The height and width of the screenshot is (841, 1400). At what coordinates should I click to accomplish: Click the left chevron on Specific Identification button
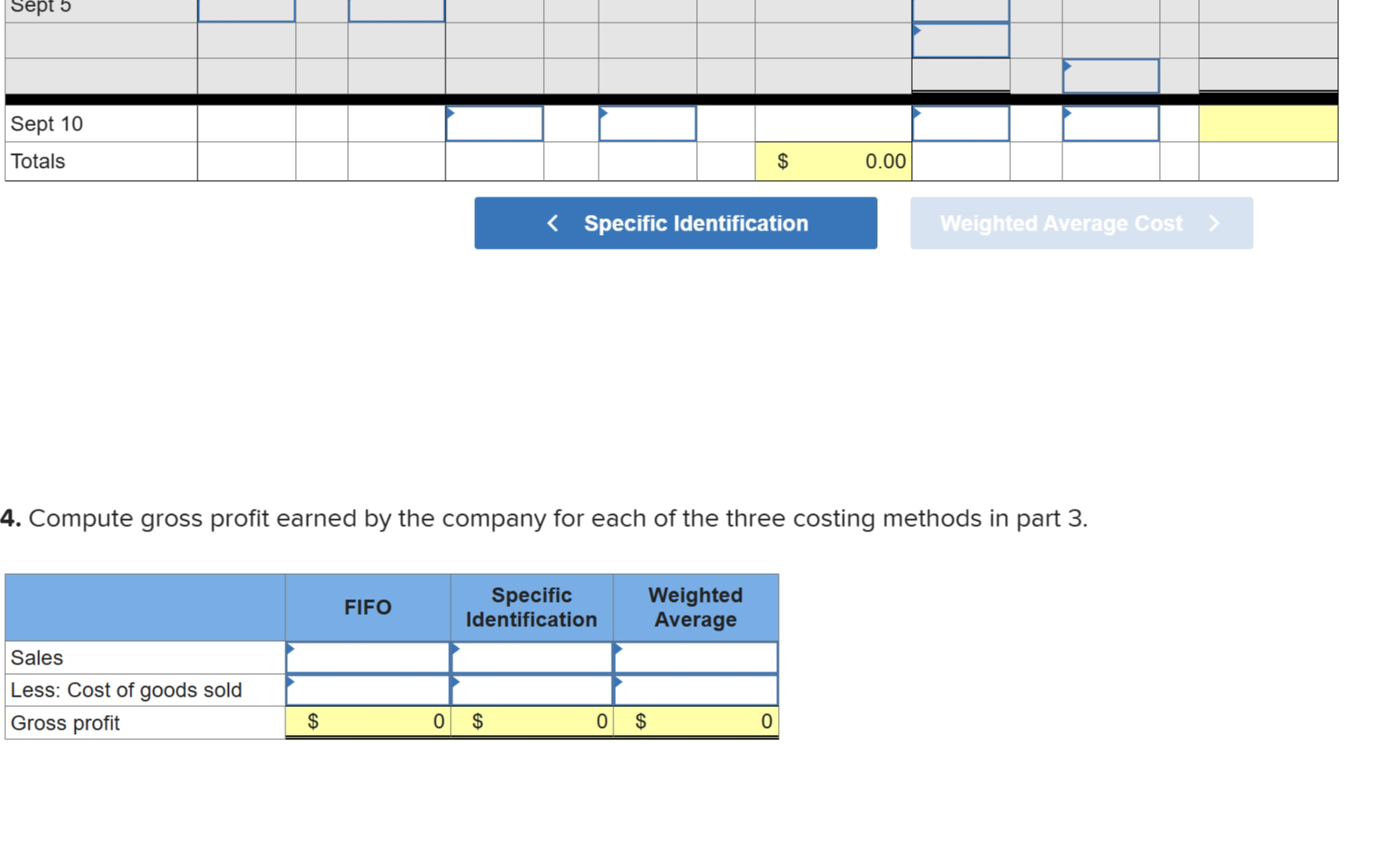pos(553,224)
